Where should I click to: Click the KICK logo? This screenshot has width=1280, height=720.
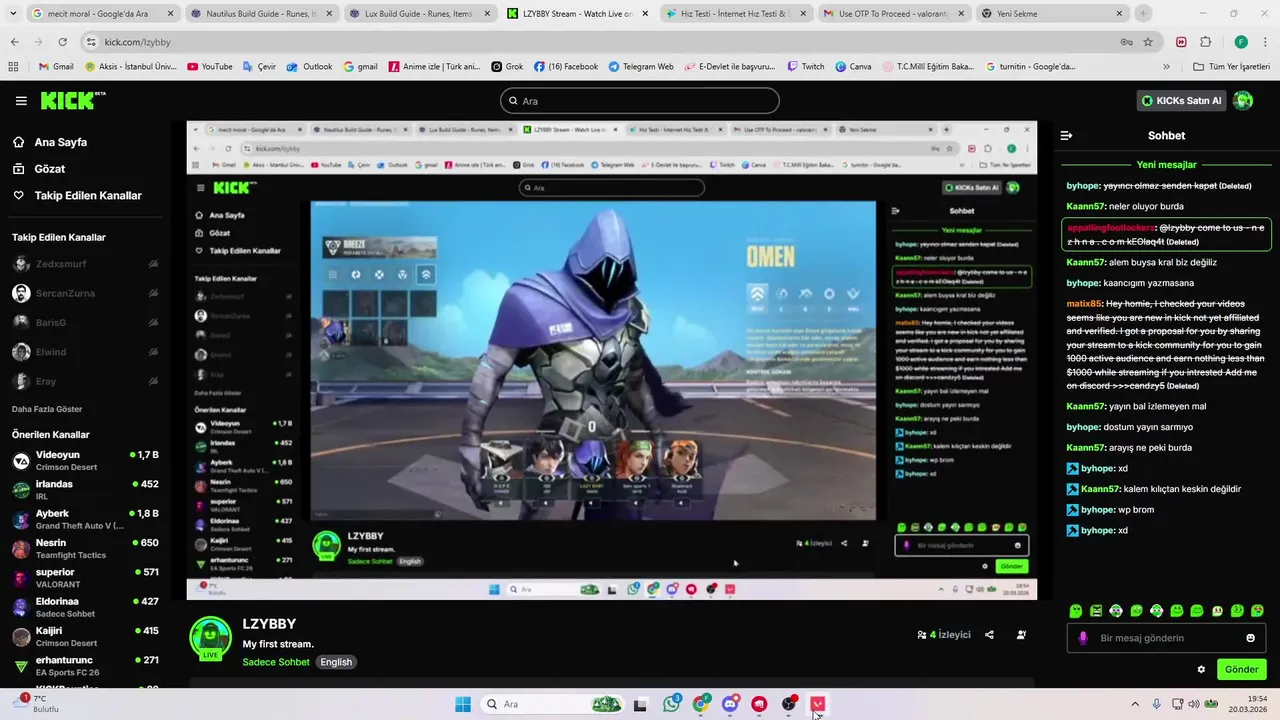[x=73, y=100]
